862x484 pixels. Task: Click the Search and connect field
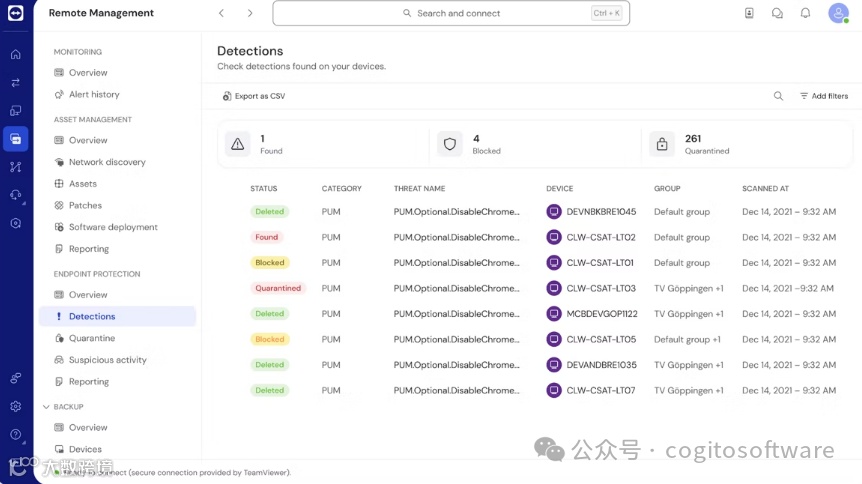coord(451,13)
